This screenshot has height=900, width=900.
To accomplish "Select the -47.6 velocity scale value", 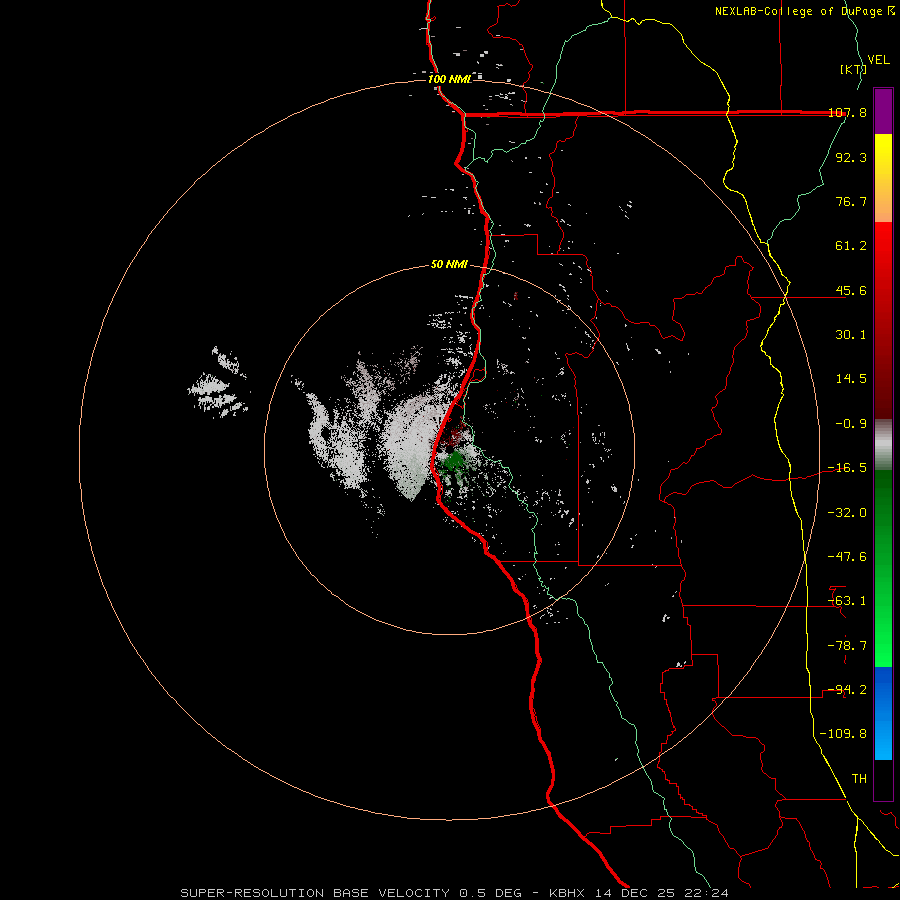I will click(847, 557).
